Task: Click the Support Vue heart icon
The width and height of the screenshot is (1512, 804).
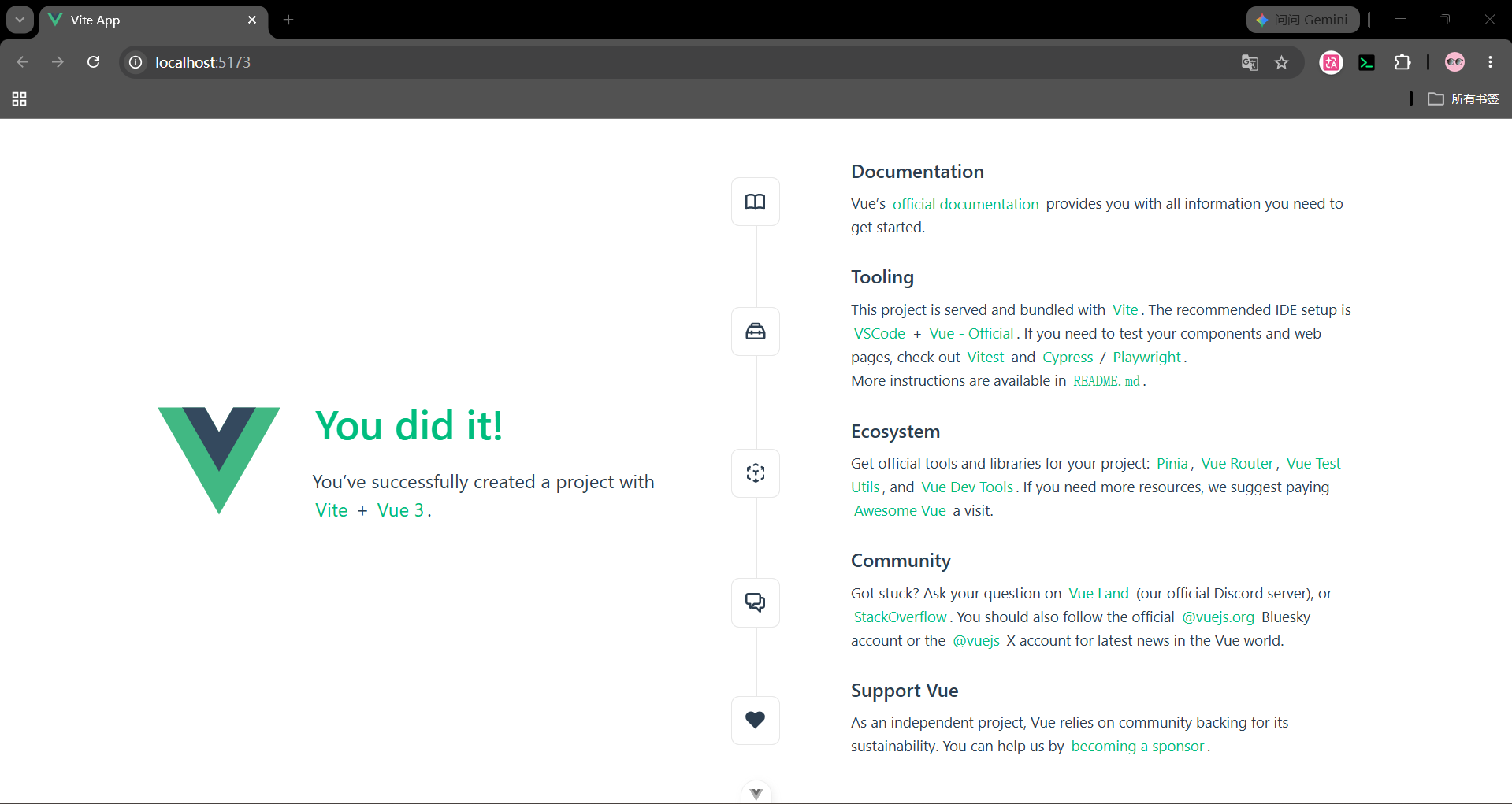Action: click(755, 721)
